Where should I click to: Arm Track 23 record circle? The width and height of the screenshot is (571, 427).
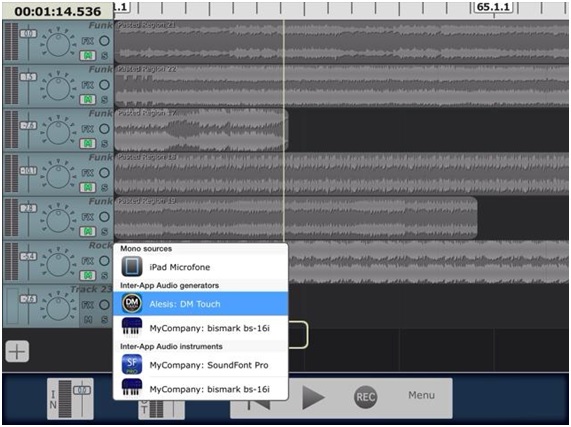pyautogui.click(x=105, y=305)
